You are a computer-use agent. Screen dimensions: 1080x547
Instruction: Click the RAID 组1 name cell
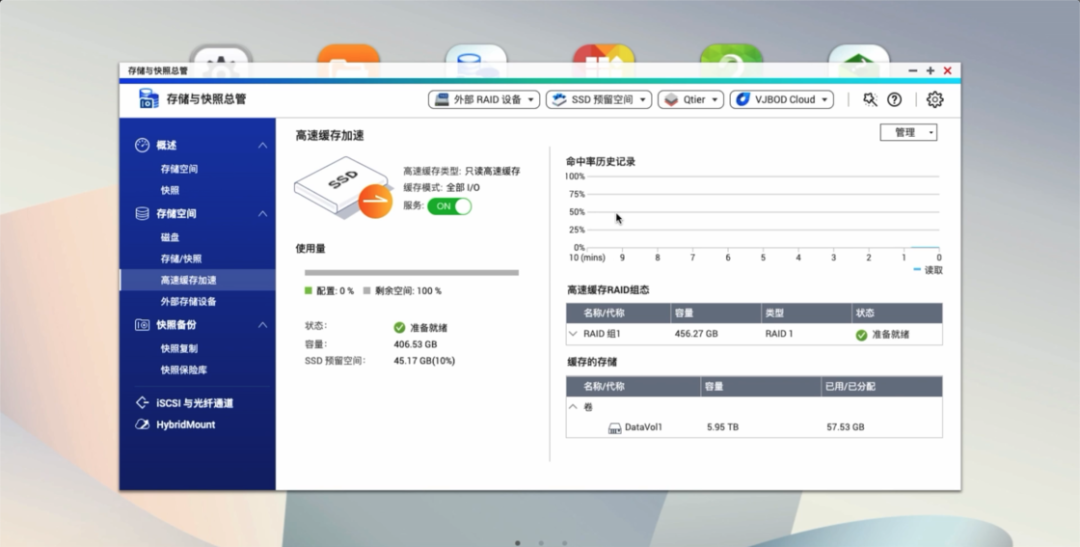click(602, 333)
